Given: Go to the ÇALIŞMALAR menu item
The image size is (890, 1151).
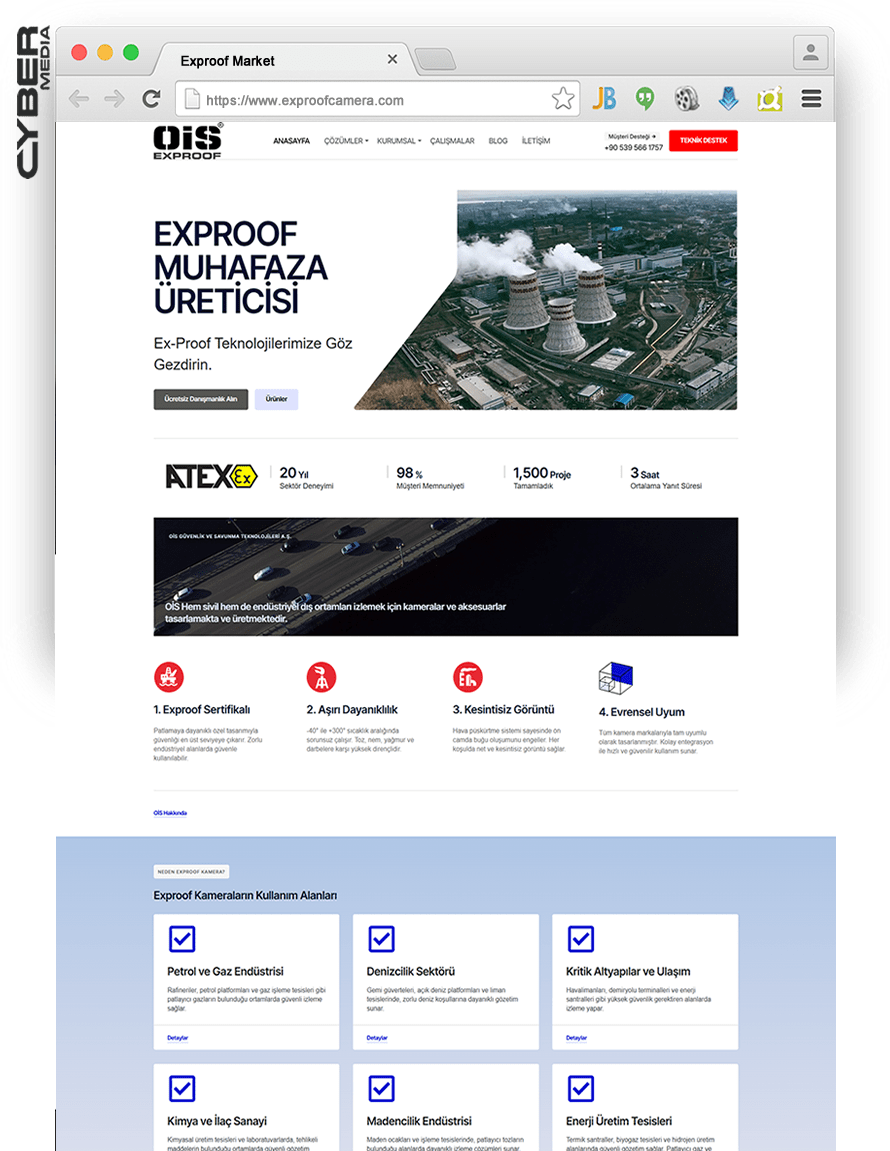Looking at the screenshot, I should click(452, 141).
